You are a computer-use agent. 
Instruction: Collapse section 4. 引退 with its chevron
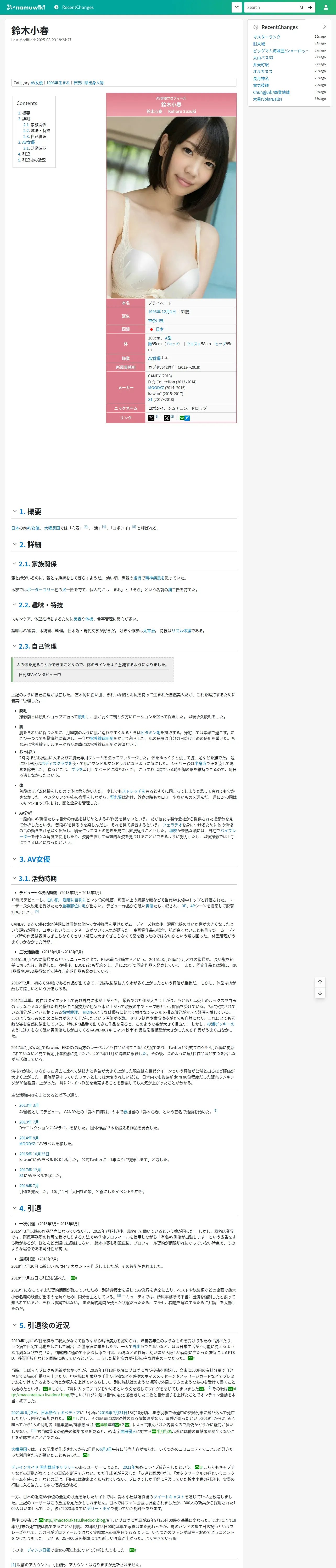tap(14, 1208)
